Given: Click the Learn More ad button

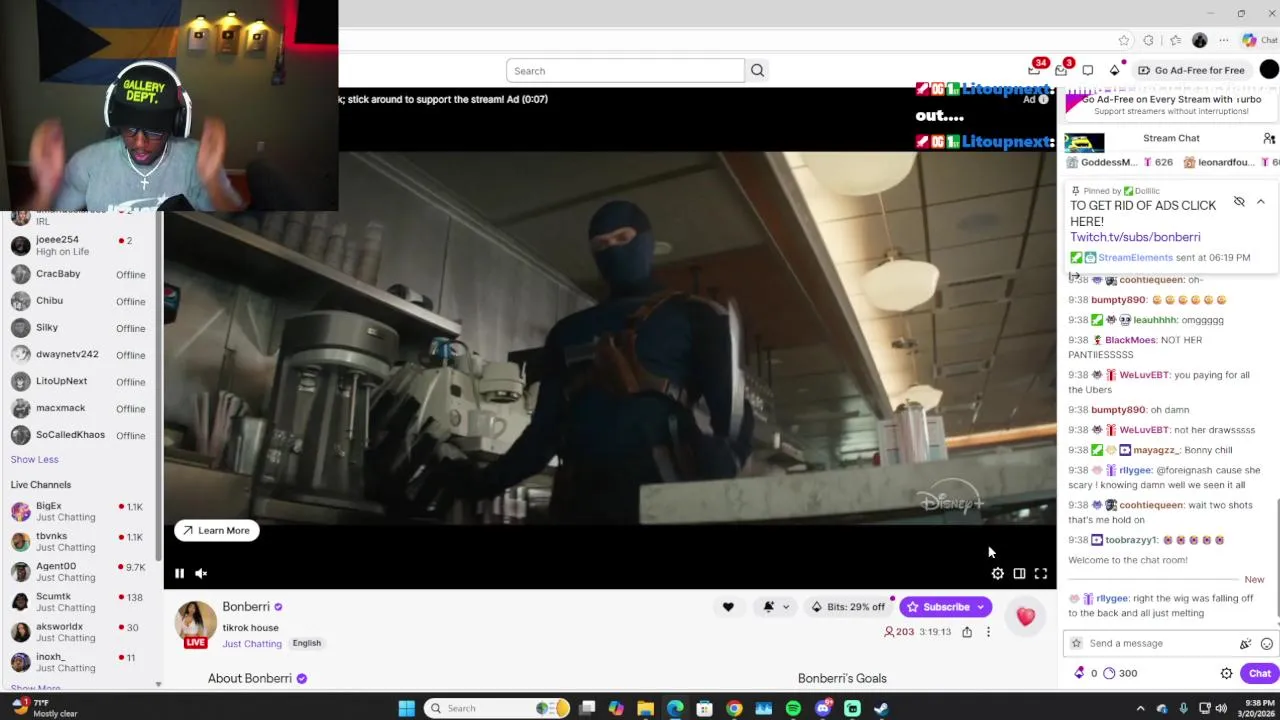Looking at the screenshot, I should [x=217, y=531].
